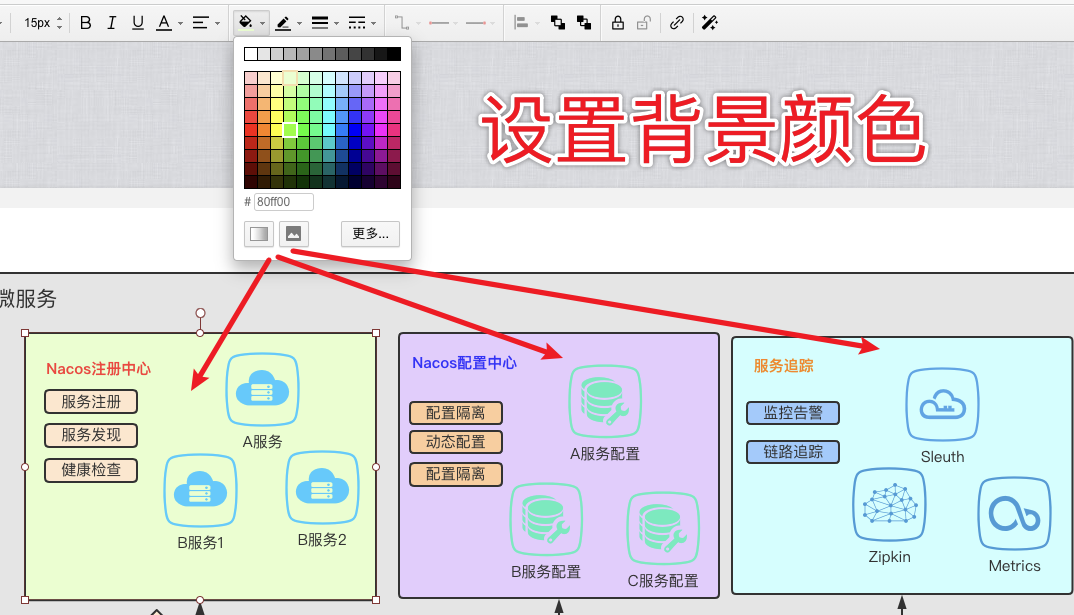The width and height of the screenshot is (1074, 615).
Task: Open the line style dropdown arrow
Action: [x=373, y=23]
